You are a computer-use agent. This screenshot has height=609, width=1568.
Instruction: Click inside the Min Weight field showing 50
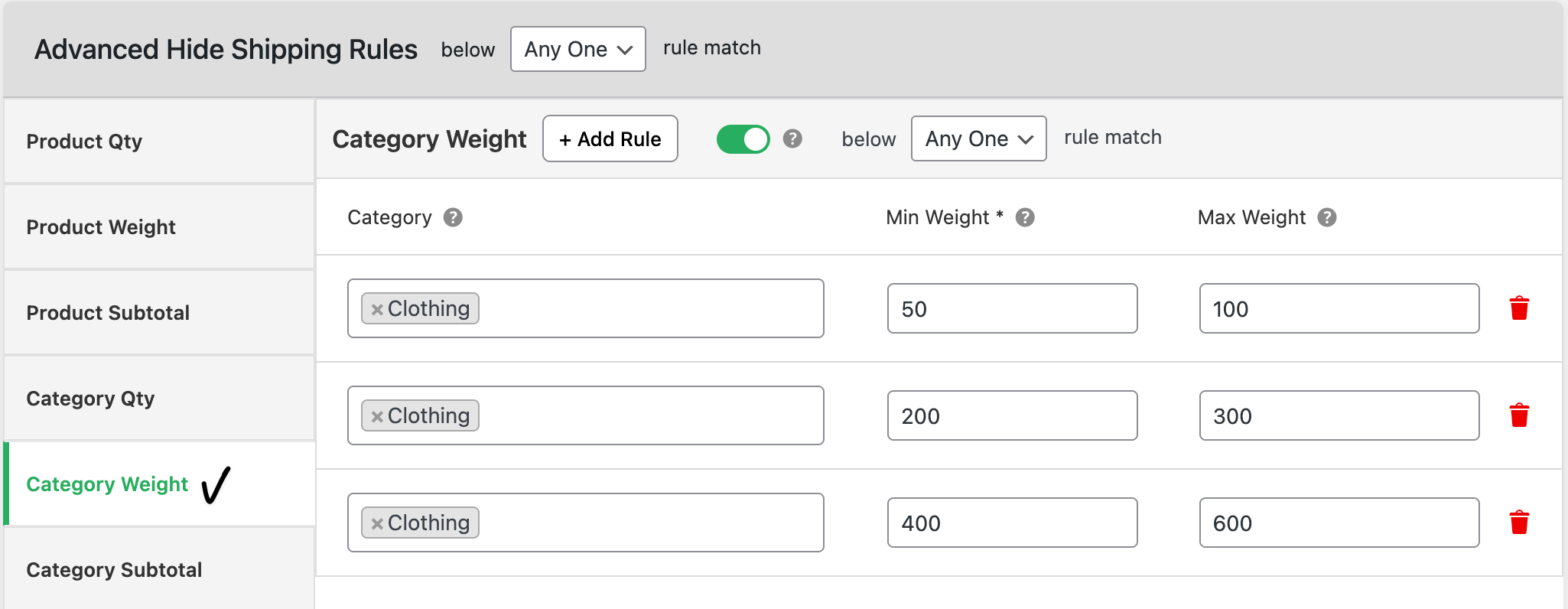[1011, 308]
